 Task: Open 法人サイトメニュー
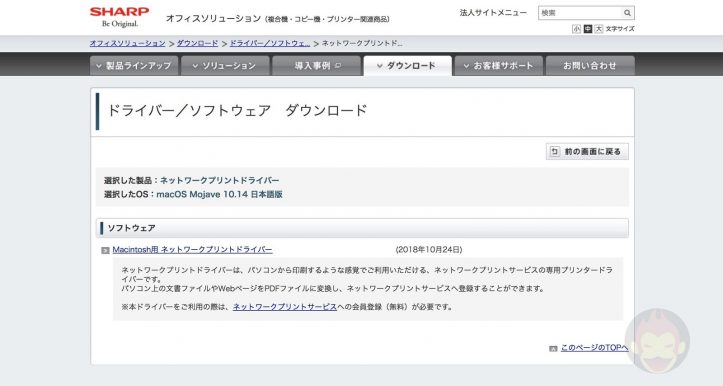pyautogui.click(x=493, y=13)
